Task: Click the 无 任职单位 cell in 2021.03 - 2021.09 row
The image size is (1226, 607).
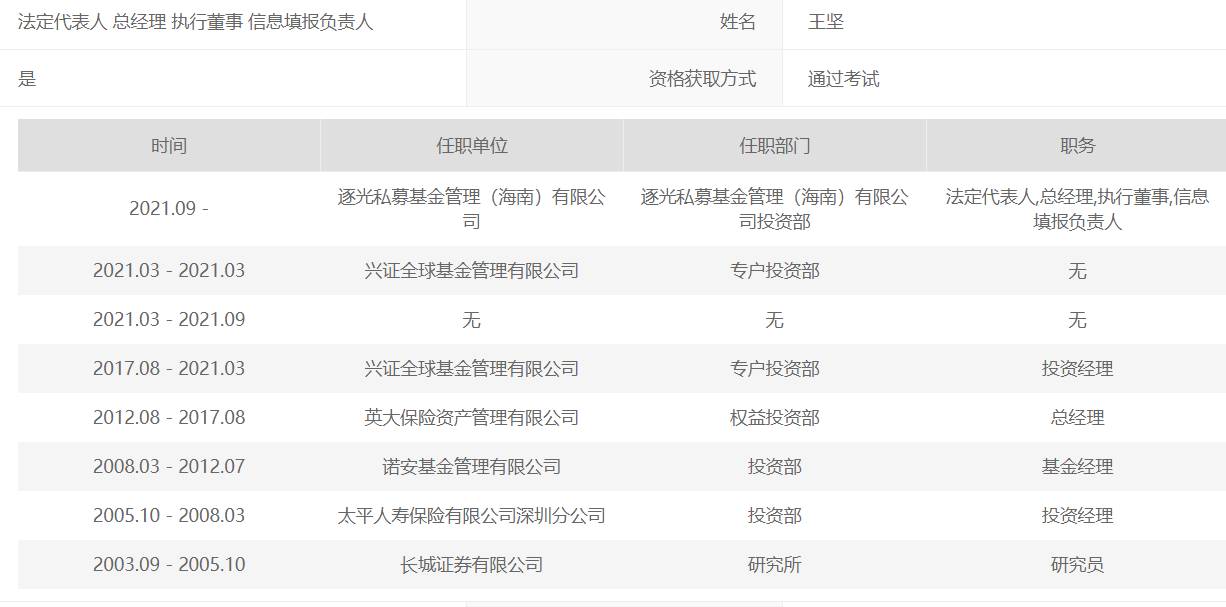Action: (472, 320)
